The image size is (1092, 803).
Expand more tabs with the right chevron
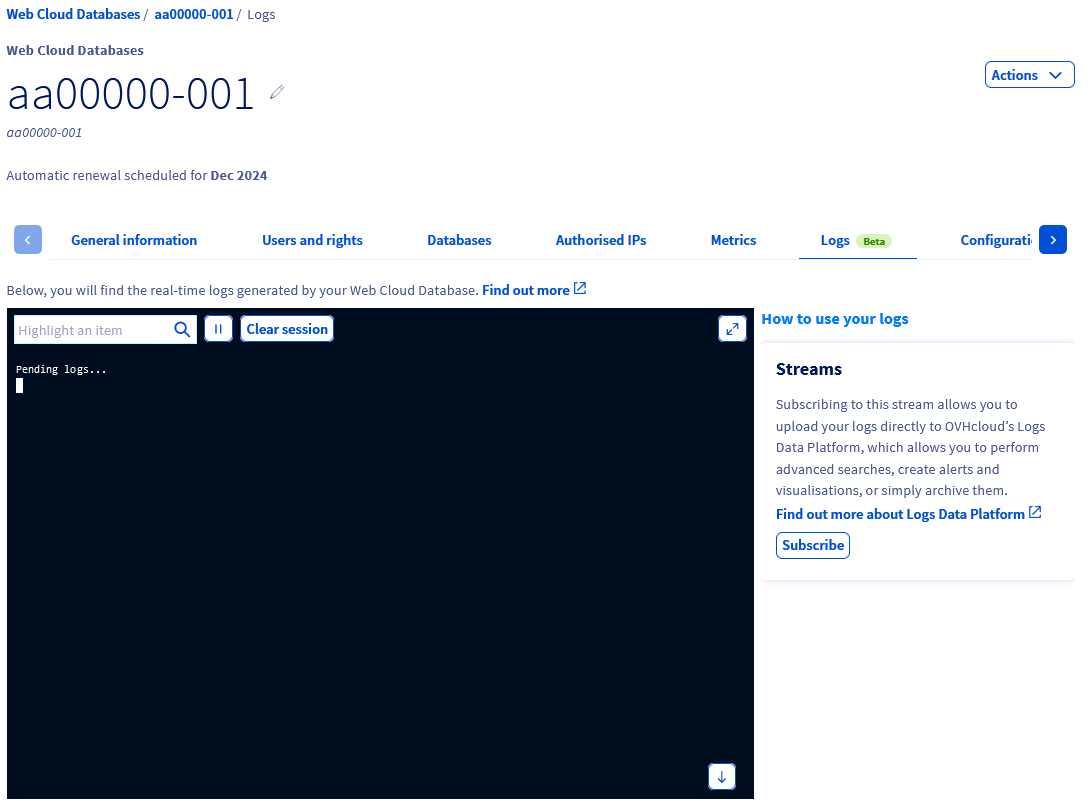[1052, 239]
